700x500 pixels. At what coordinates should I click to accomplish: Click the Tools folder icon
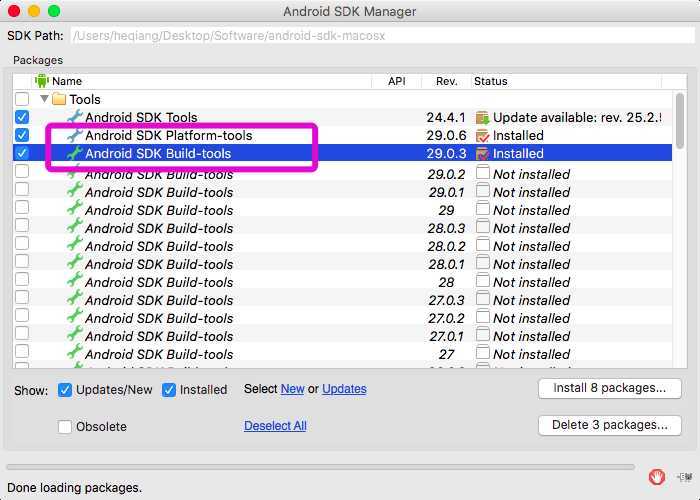coord(59,99)
